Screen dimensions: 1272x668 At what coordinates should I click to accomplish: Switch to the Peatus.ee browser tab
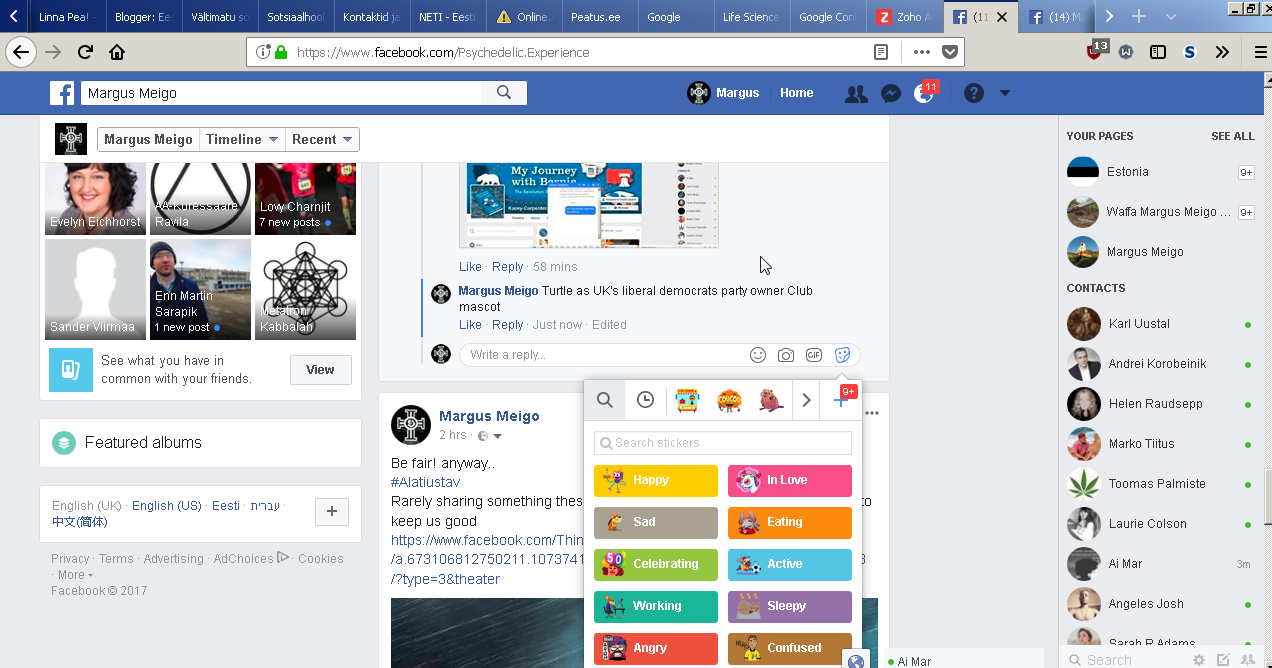tap(601, 17)
